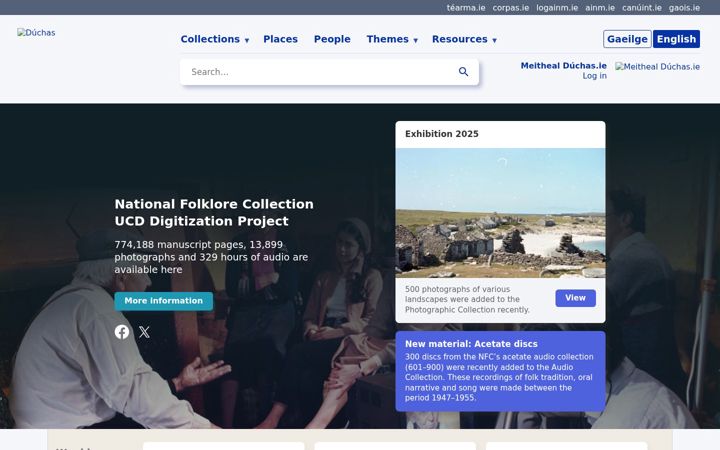Click the '500 photographs of various landscapes' text
Viewport: 720px width, 450px height.
click(467, 299)
